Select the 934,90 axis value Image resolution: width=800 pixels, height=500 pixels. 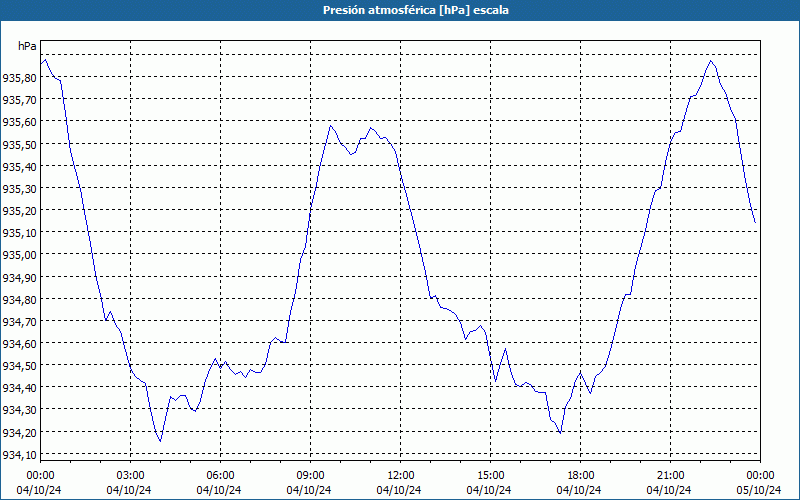[20, 277]
